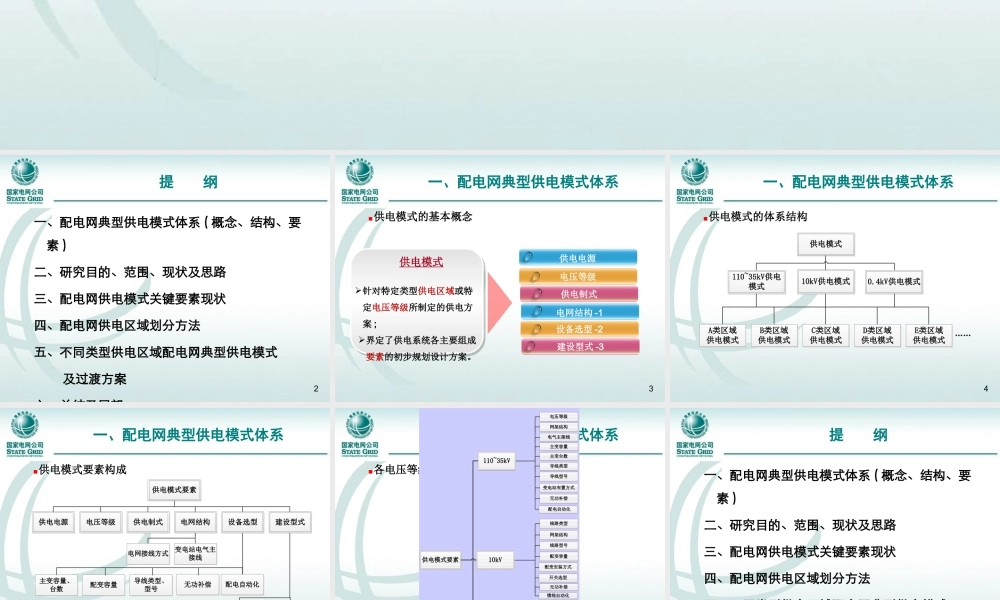The height and width of the screenshot is (600, 1000).
Task: Select the sphere icon on the 电网结构-1 bar
Action: pyautogui.click(x=535, y=312)
